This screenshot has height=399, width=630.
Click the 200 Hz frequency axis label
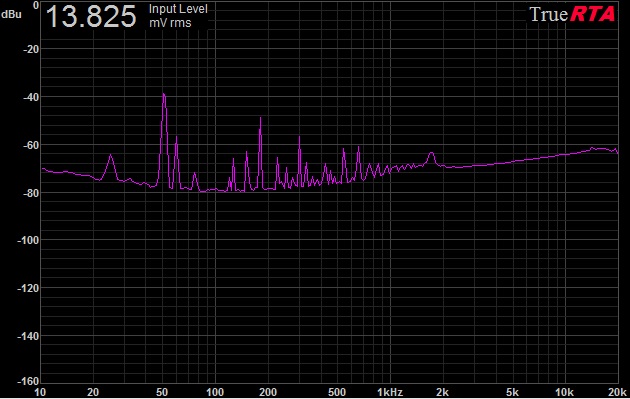pyautogui.click(x=268, y=392)
